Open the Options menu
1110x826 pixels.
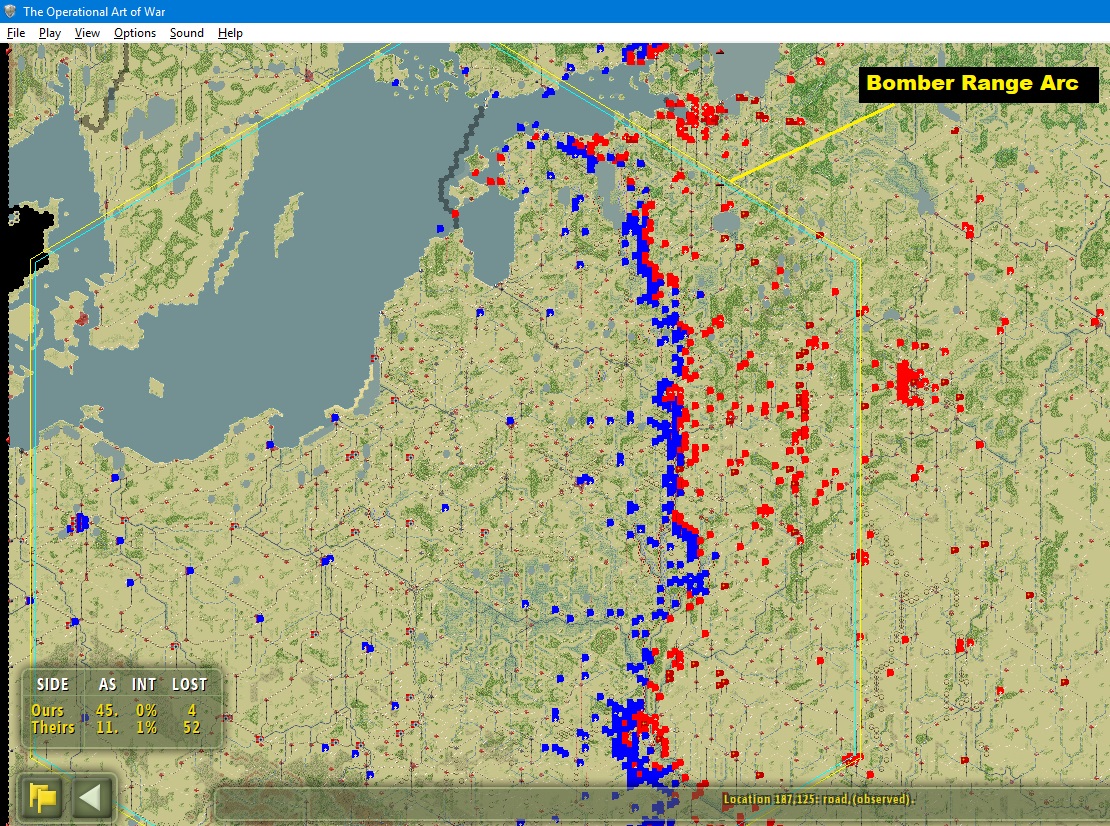click(x=135, y=33)
